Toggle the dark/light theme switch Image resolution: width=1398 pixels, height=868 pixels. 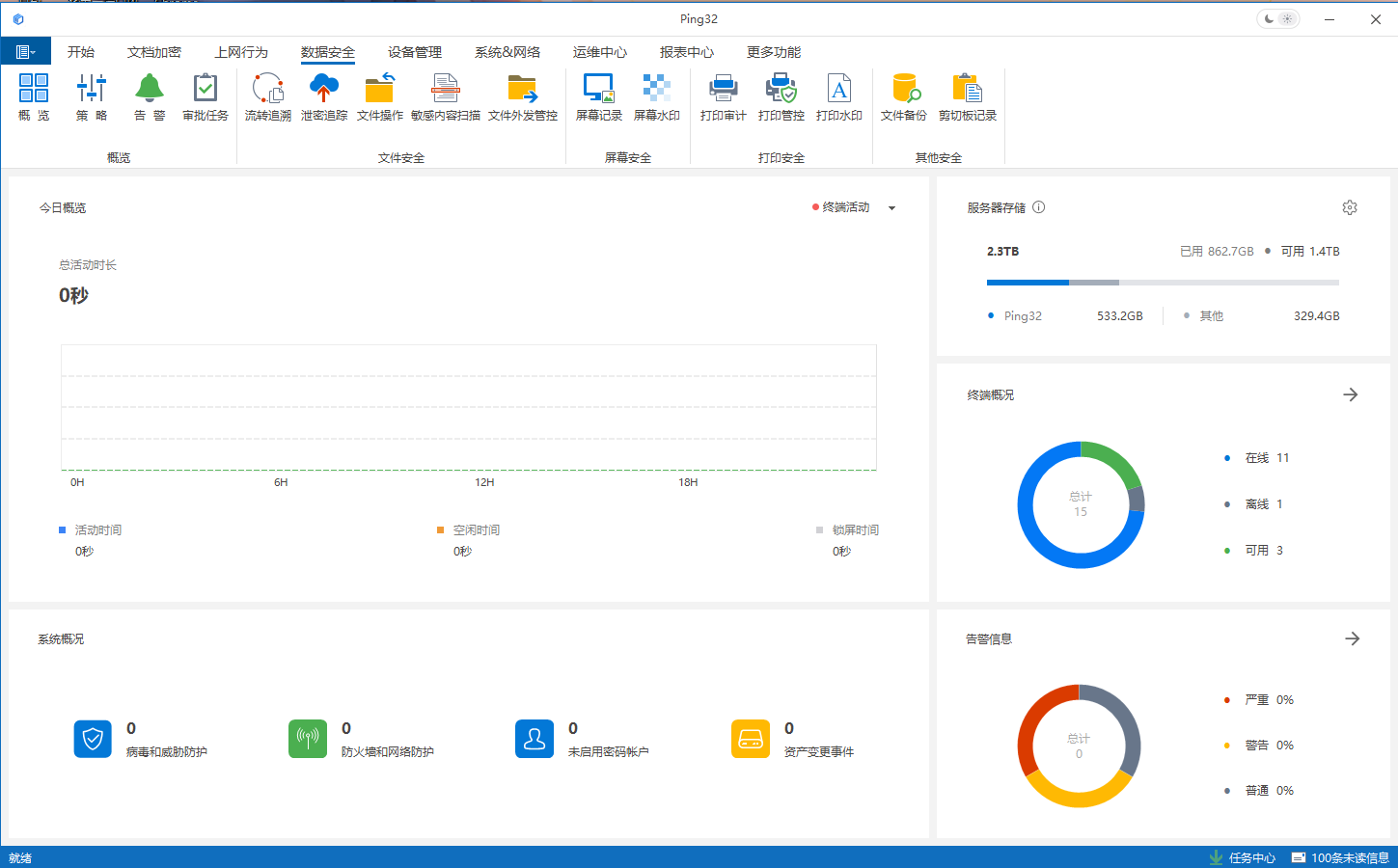tap(1278, 19)
